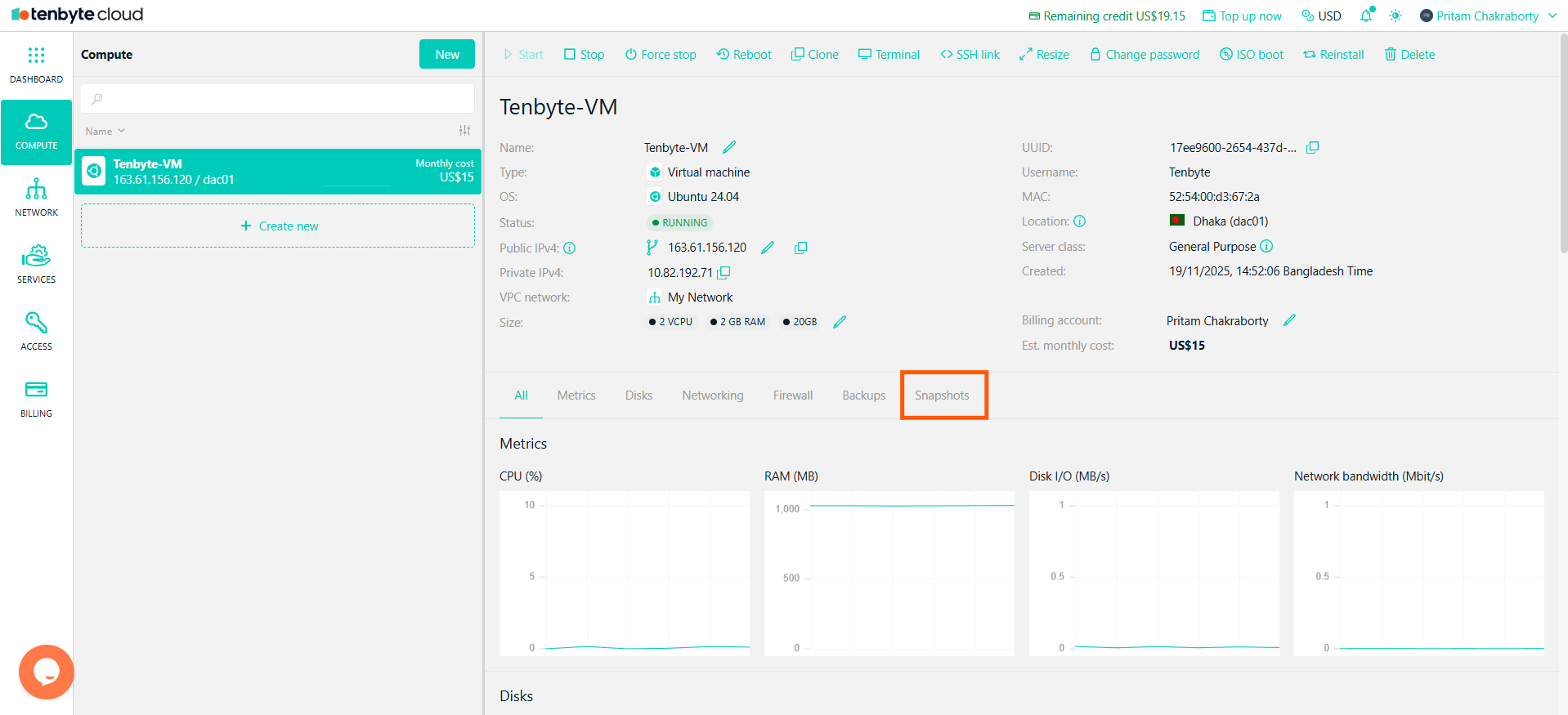The height and width of the screenshot is (715, 1568).
Task: Reboot the Tenbyte-VM
Action: tap(744, 55)
